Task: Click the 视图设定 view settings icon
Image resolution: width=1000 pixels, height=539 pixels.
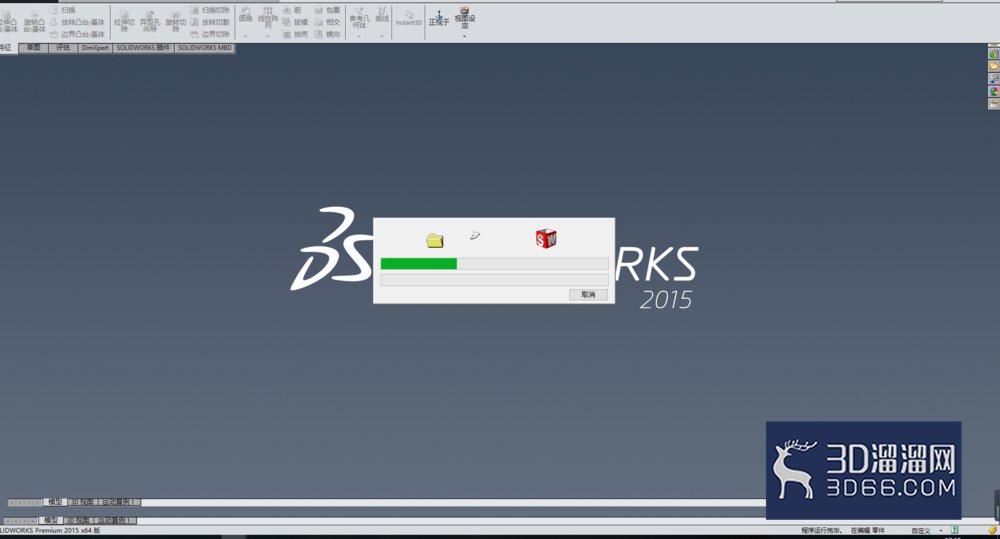Action: pyautogui.click(x=465, y=18)
